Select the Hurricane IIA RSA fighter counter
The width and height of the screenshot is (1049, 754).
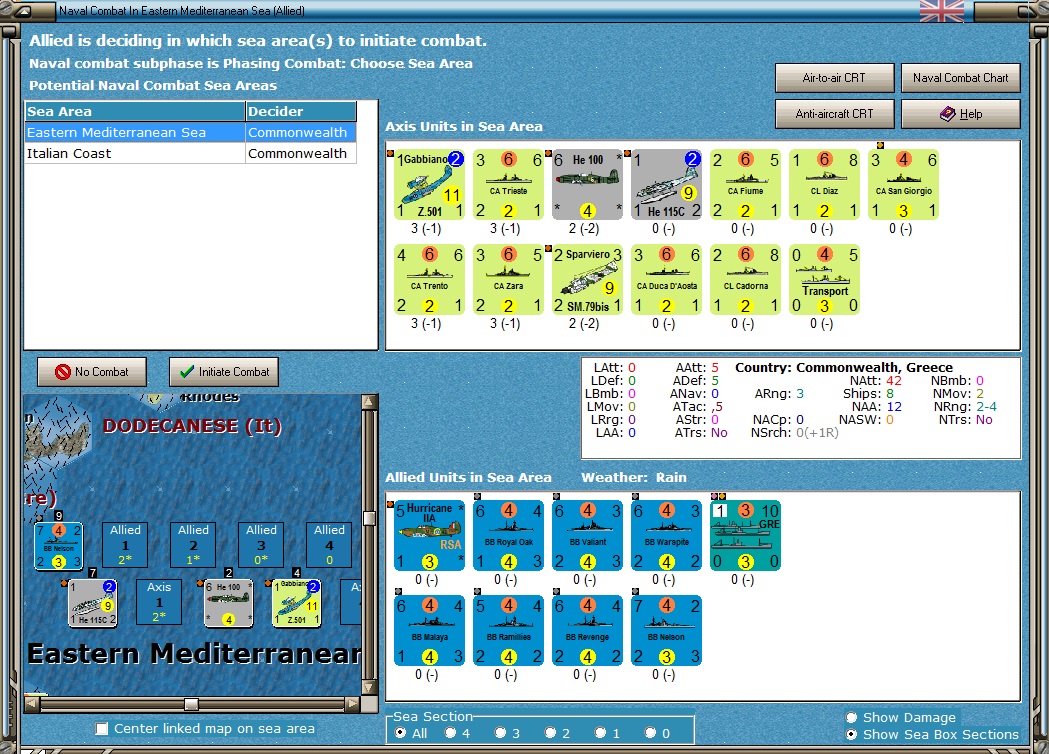click(x=429, y=536)
